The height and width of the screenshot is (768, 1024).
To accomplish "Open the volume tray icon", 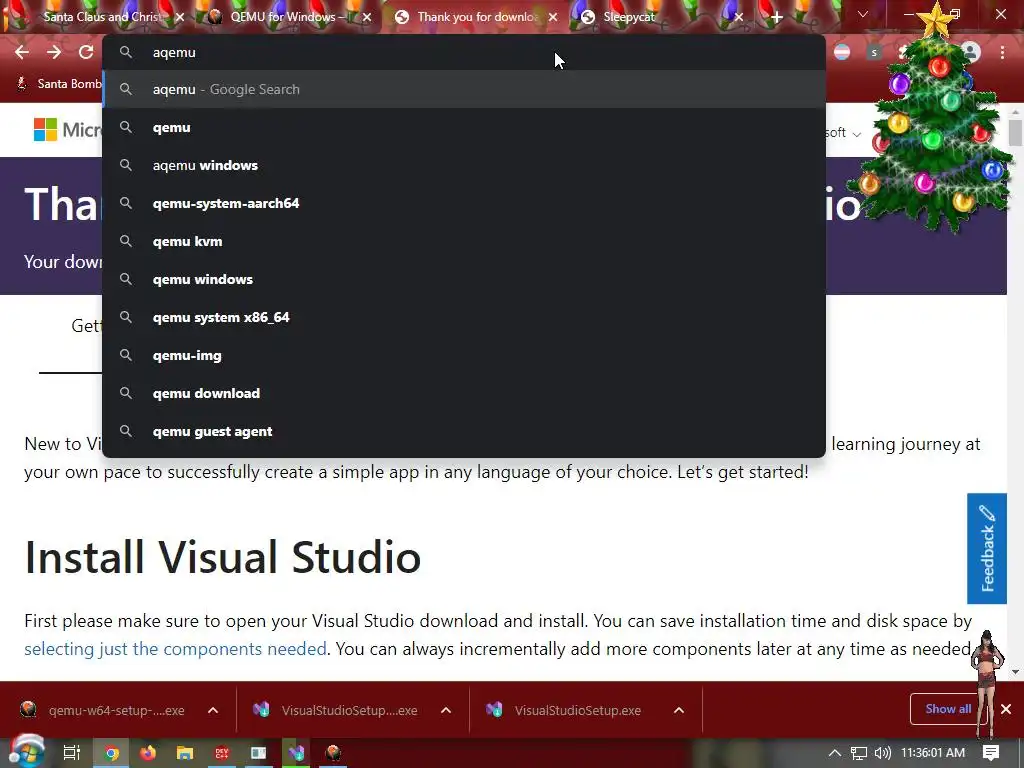I will [x=882, y=753].
